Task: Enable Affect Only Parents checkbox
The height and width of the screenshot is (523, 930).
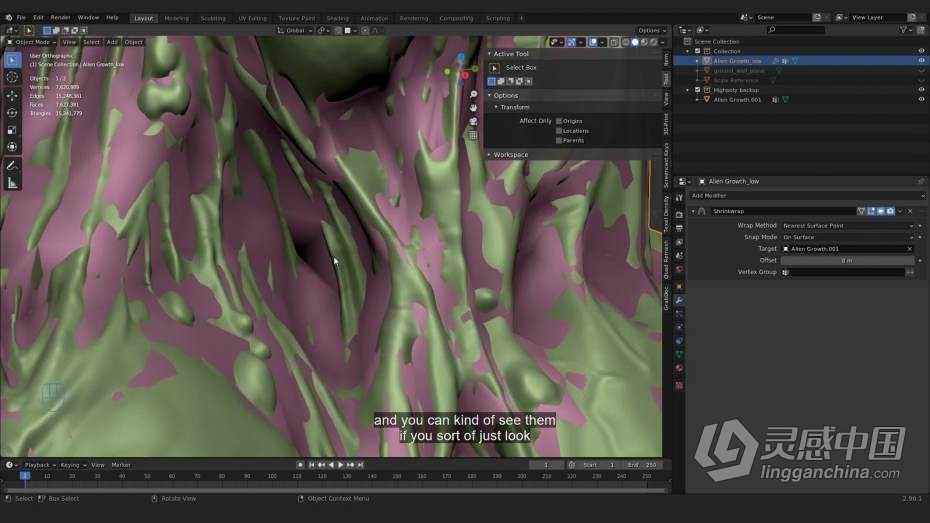Action: coord(559,141)
